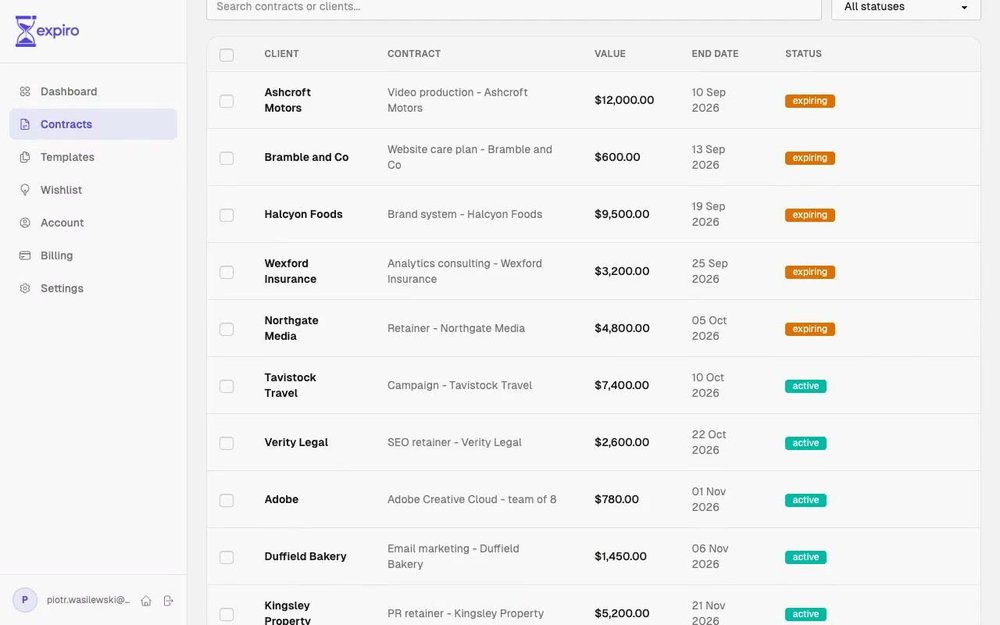
Task: Click client name Wexford Insurance
Action: tap(290, 271)
